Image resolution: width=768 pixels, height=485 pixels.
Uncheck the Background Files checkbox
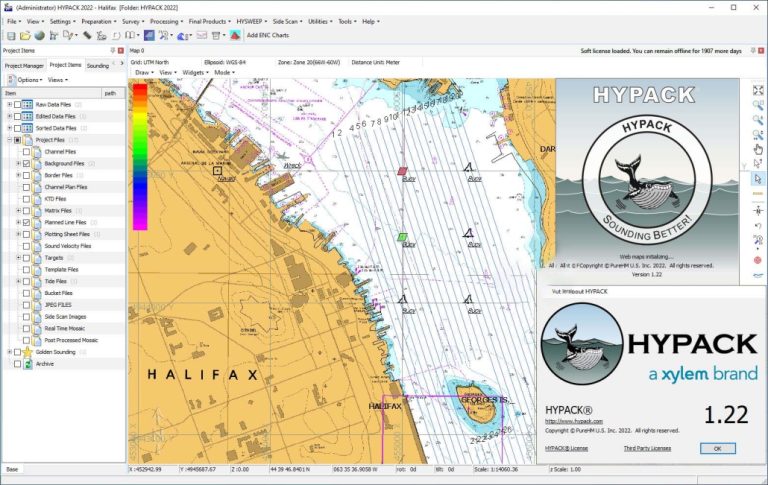[x=26, y=164]
